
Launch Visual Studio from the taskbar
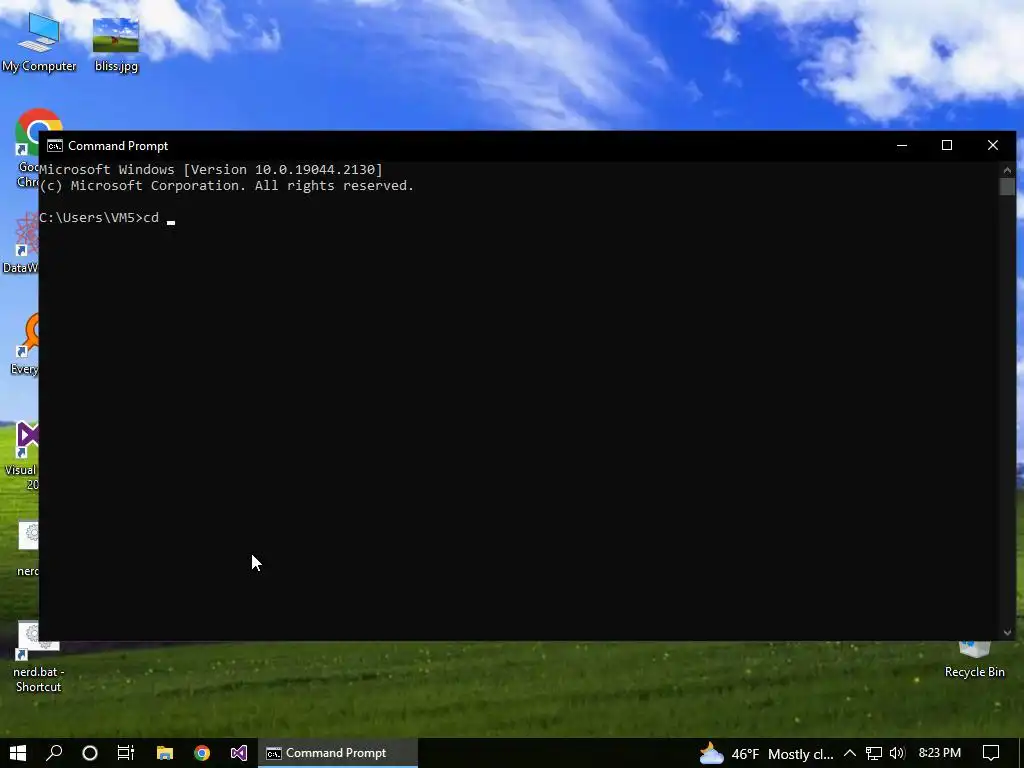click(x=239, y=753)
